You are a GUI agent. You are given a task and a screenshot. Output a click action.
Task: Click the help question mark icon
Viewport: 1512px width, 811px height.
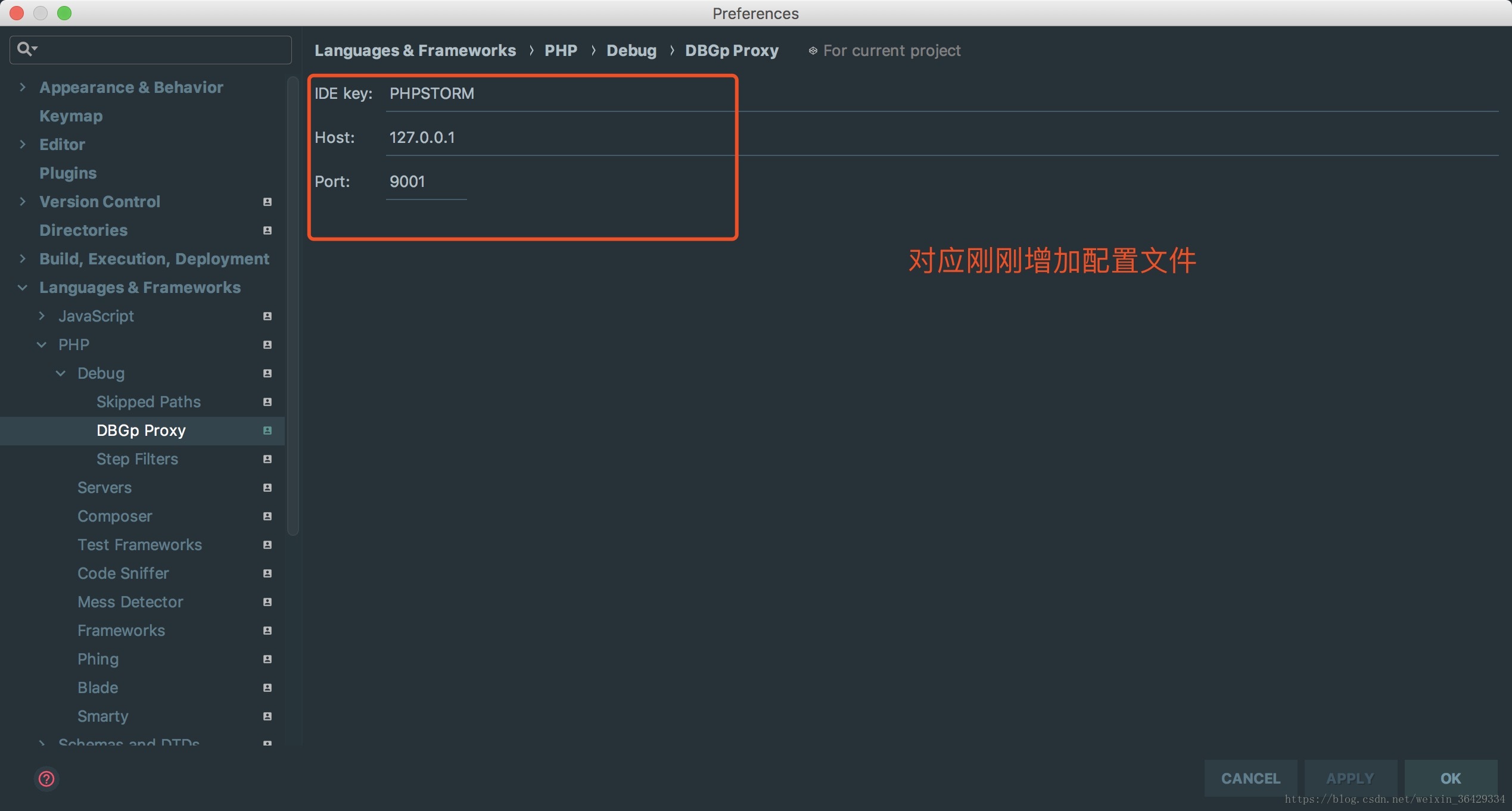[x=46, y=778]
